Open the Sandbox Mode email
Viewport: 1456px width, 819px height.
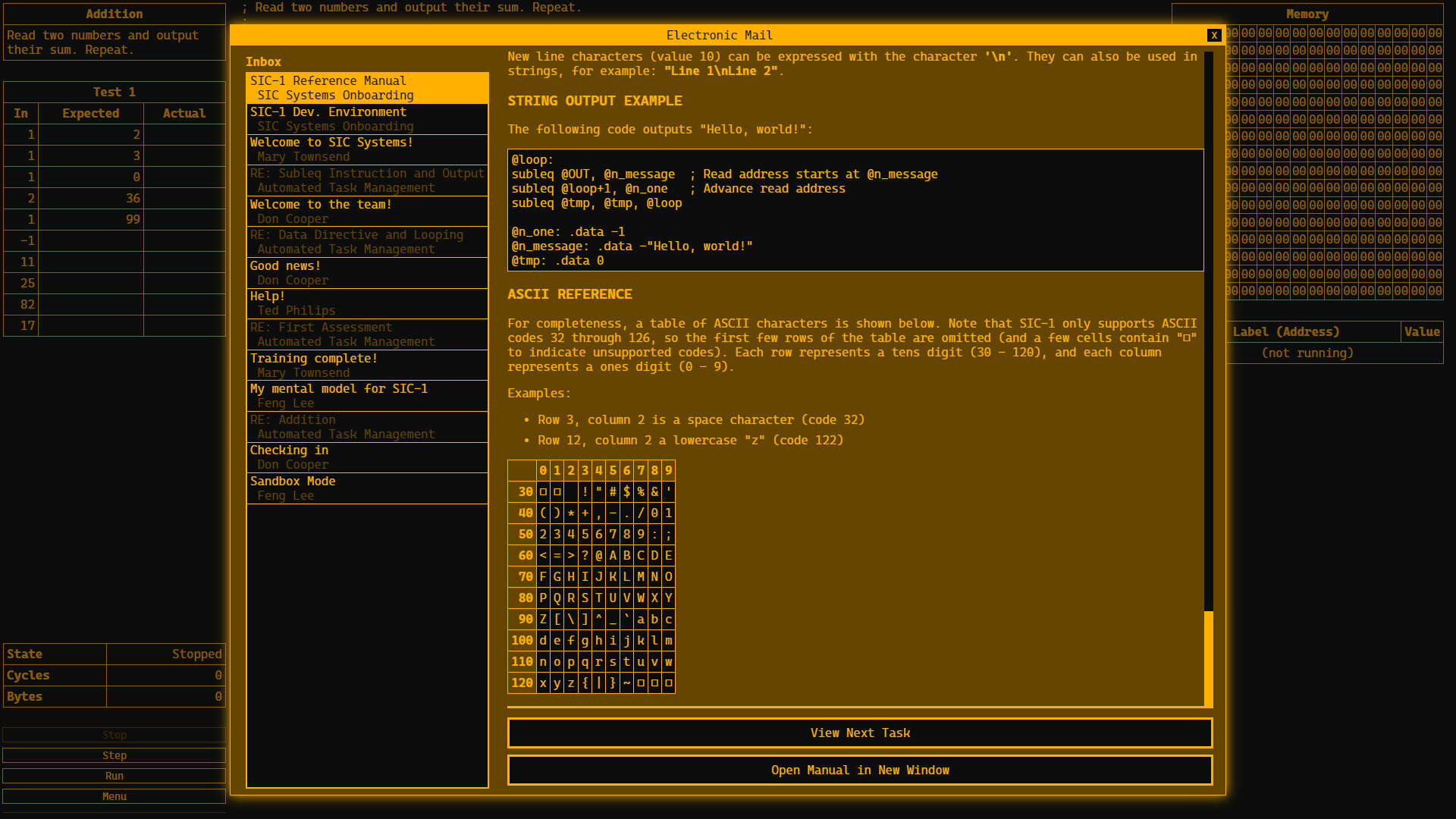coord(366,488)
